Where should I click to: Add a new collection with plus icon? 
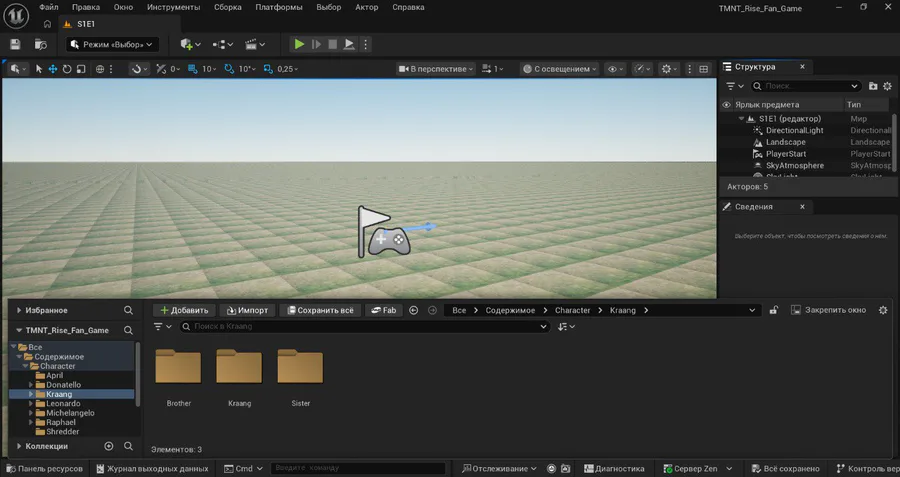pos(108,446)
